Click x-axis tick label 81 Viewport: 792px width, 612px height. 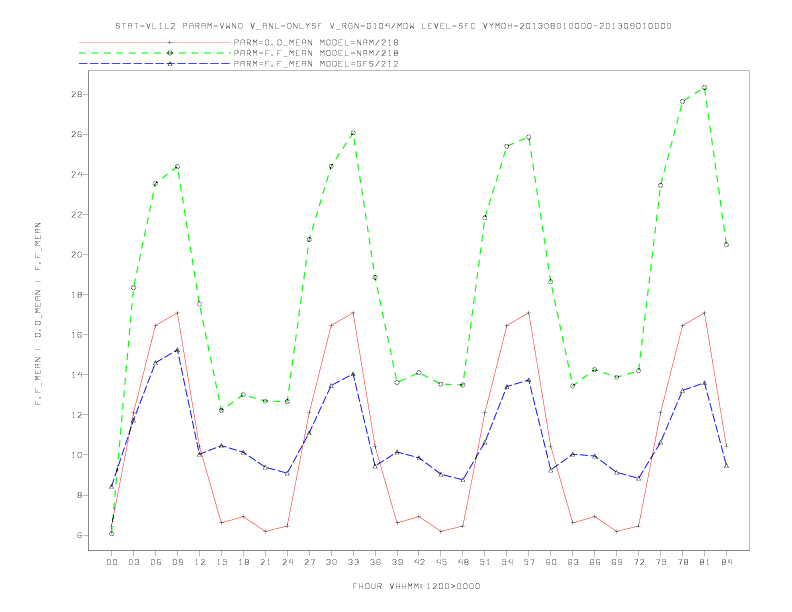[x=705, y=562]
